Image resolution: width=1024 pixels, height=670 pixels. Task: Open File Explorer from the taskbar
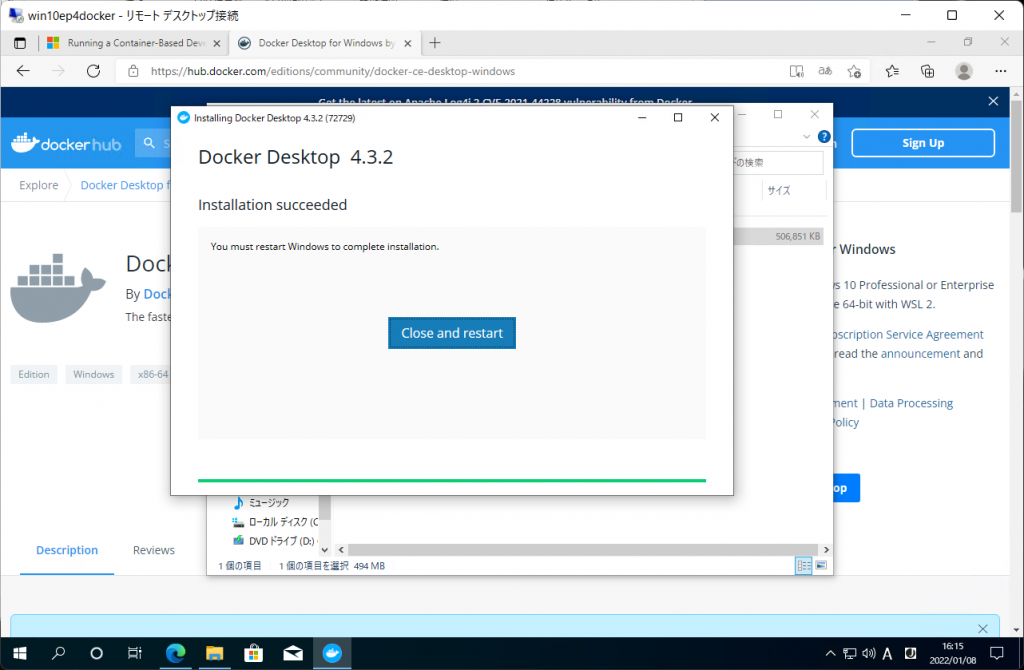pos(214,653)
